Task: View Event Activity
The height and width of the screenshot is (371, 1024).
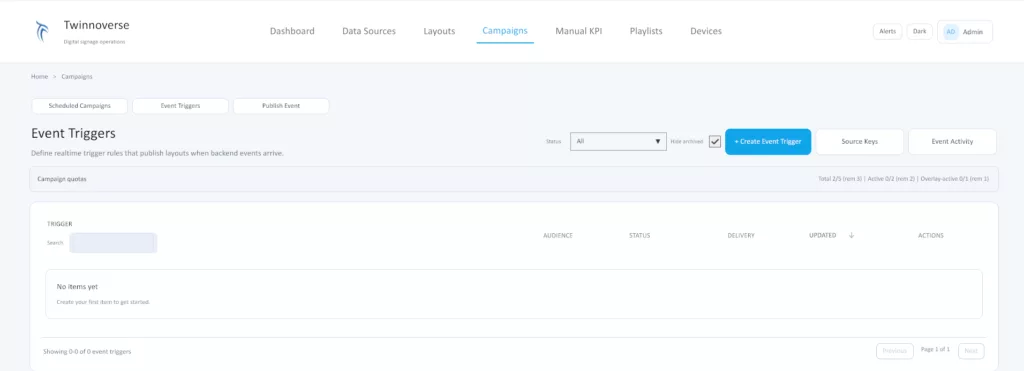Action: coord(952,141)
